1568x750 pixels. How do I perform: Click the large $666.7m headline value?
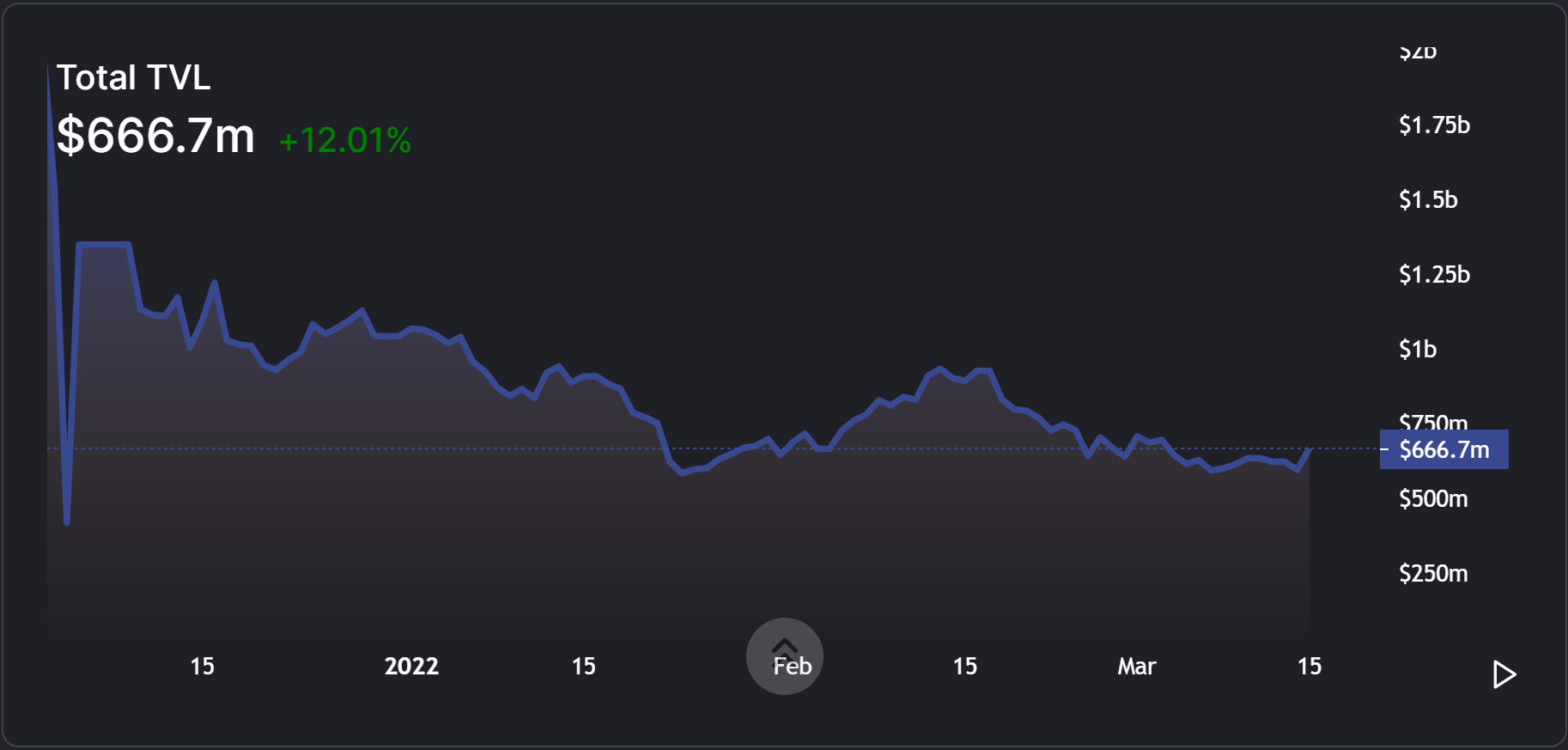155,136
